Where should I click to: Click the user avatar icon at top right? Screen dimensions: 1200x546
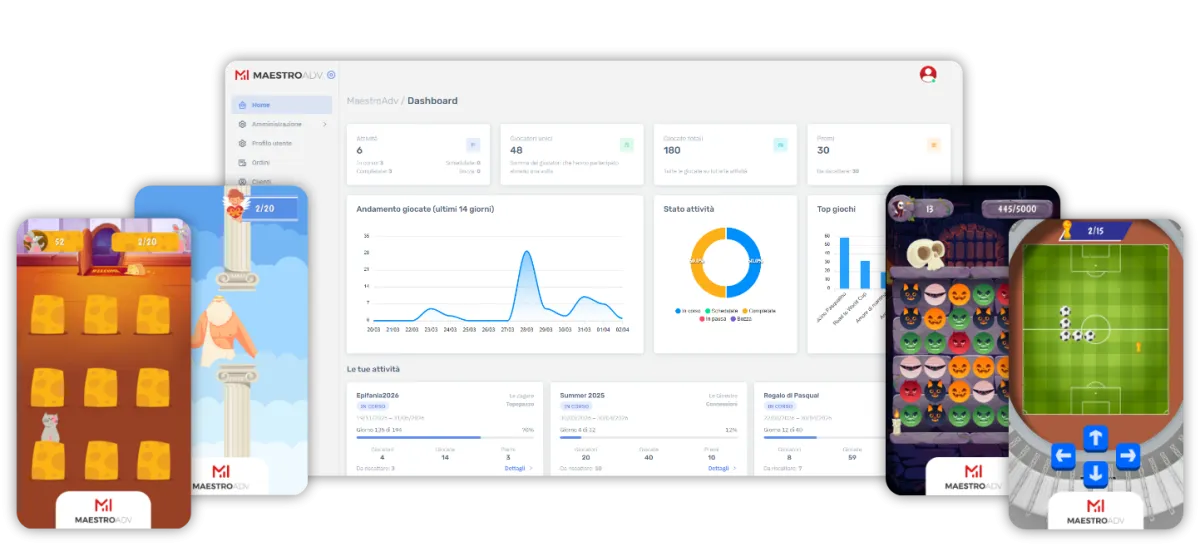pos(928,74)
